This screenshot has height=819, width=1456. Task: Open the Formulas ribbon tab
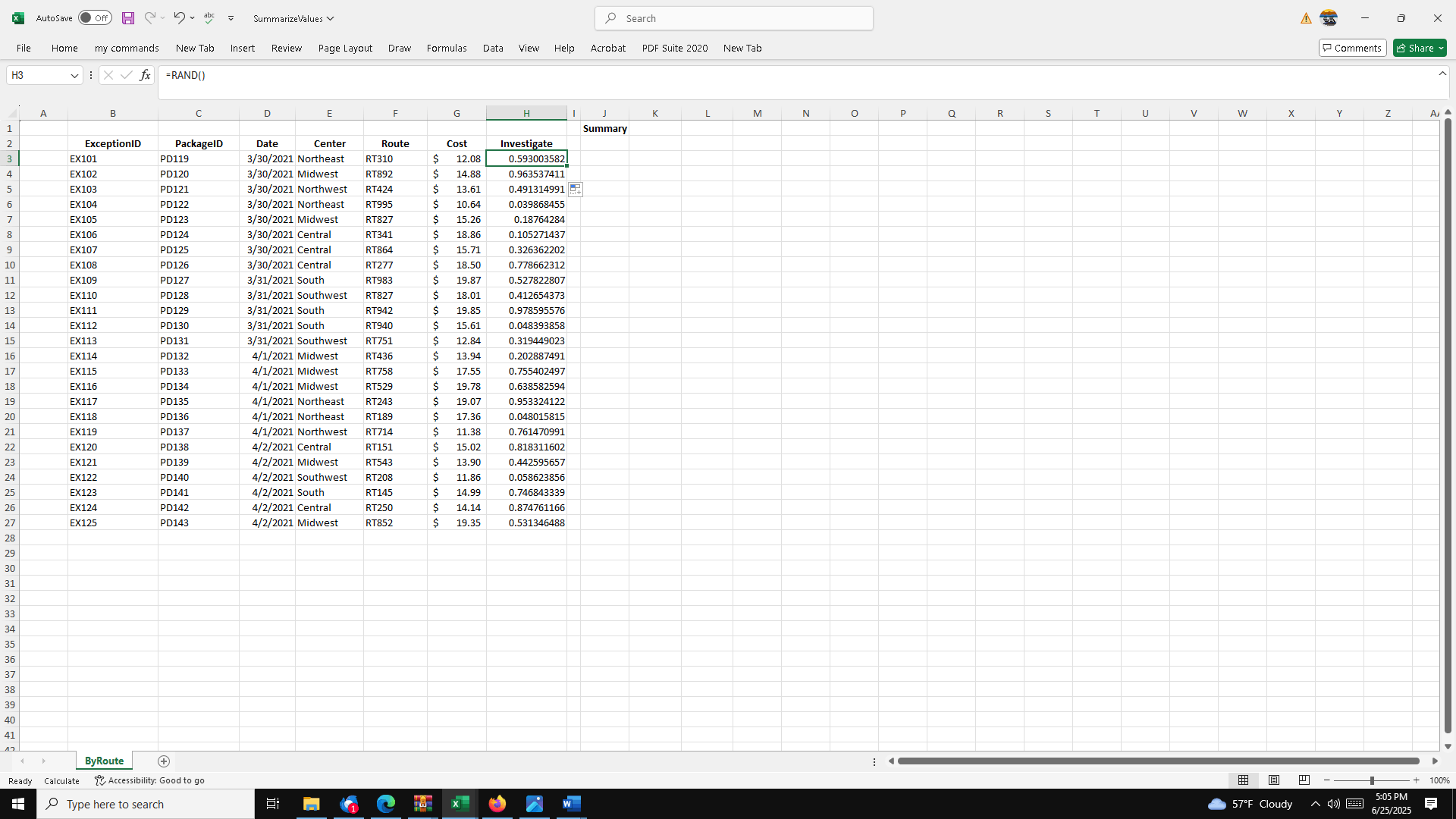447,48
